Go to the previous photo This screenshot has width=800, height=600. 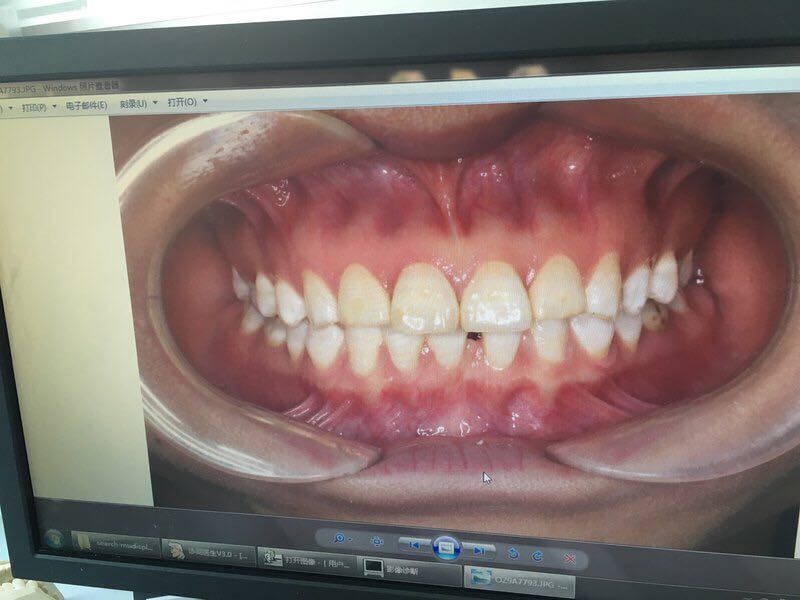pos(414,545)
